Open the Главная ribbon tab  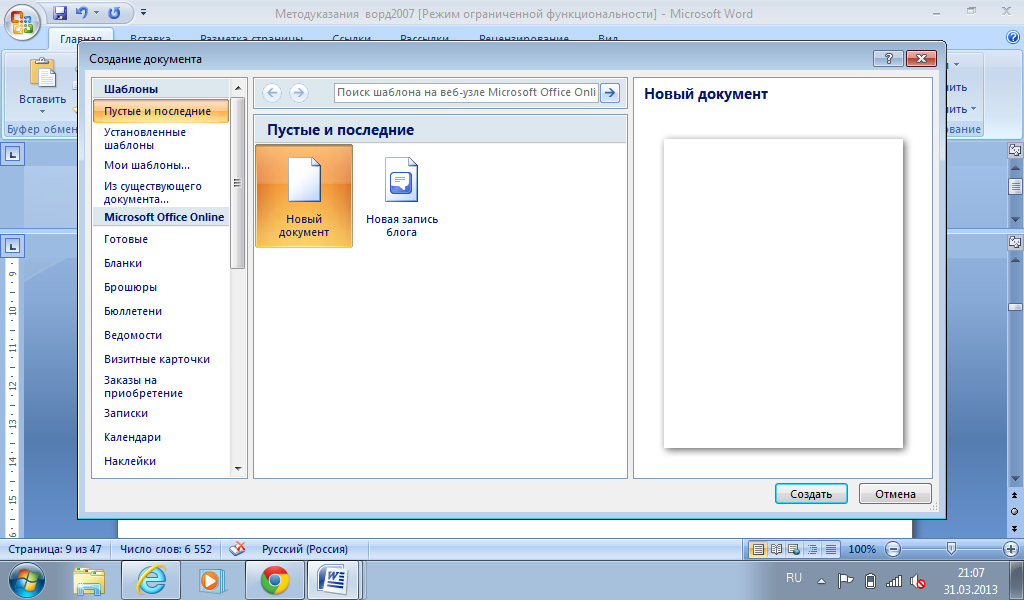click(81, 39)
